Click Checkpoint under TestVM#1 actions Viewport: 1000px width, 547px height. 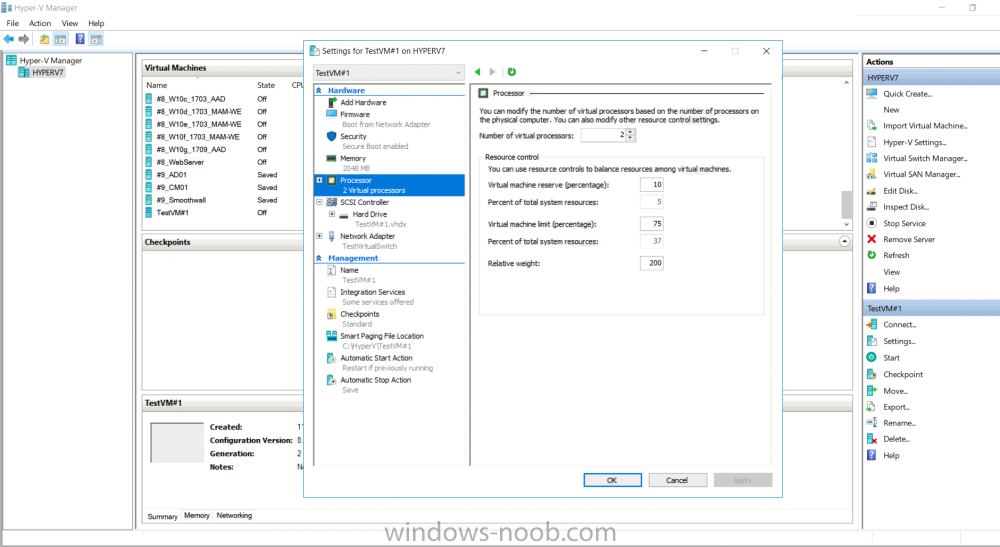(902, 374)
